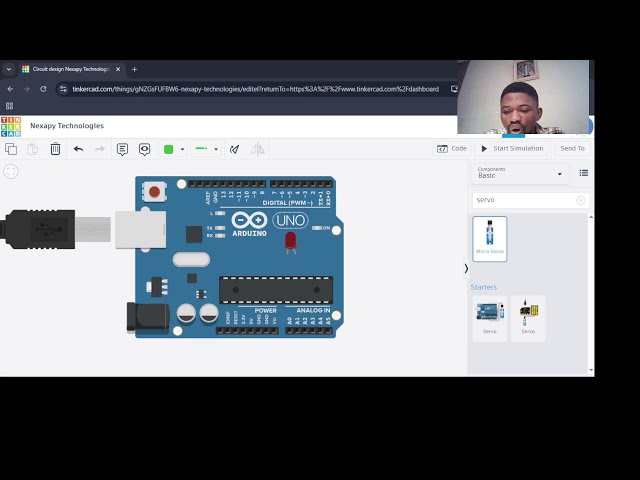The width and height of the screenshot is (640, 480).
Task: Click the components panel scroll down arrow
Action: (591, 370)
